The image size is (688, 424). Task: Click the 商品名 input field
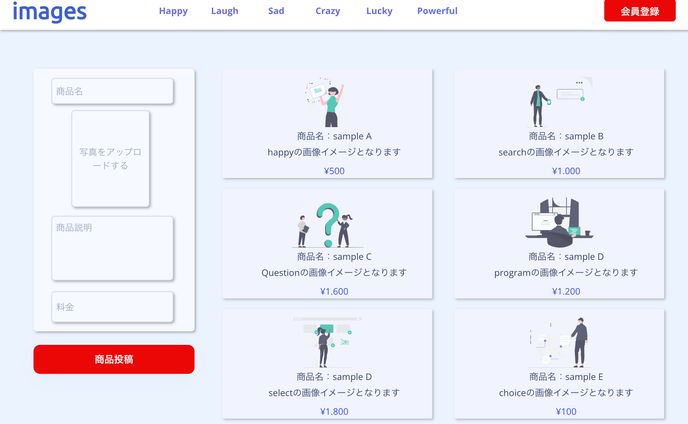coord(113,91)
